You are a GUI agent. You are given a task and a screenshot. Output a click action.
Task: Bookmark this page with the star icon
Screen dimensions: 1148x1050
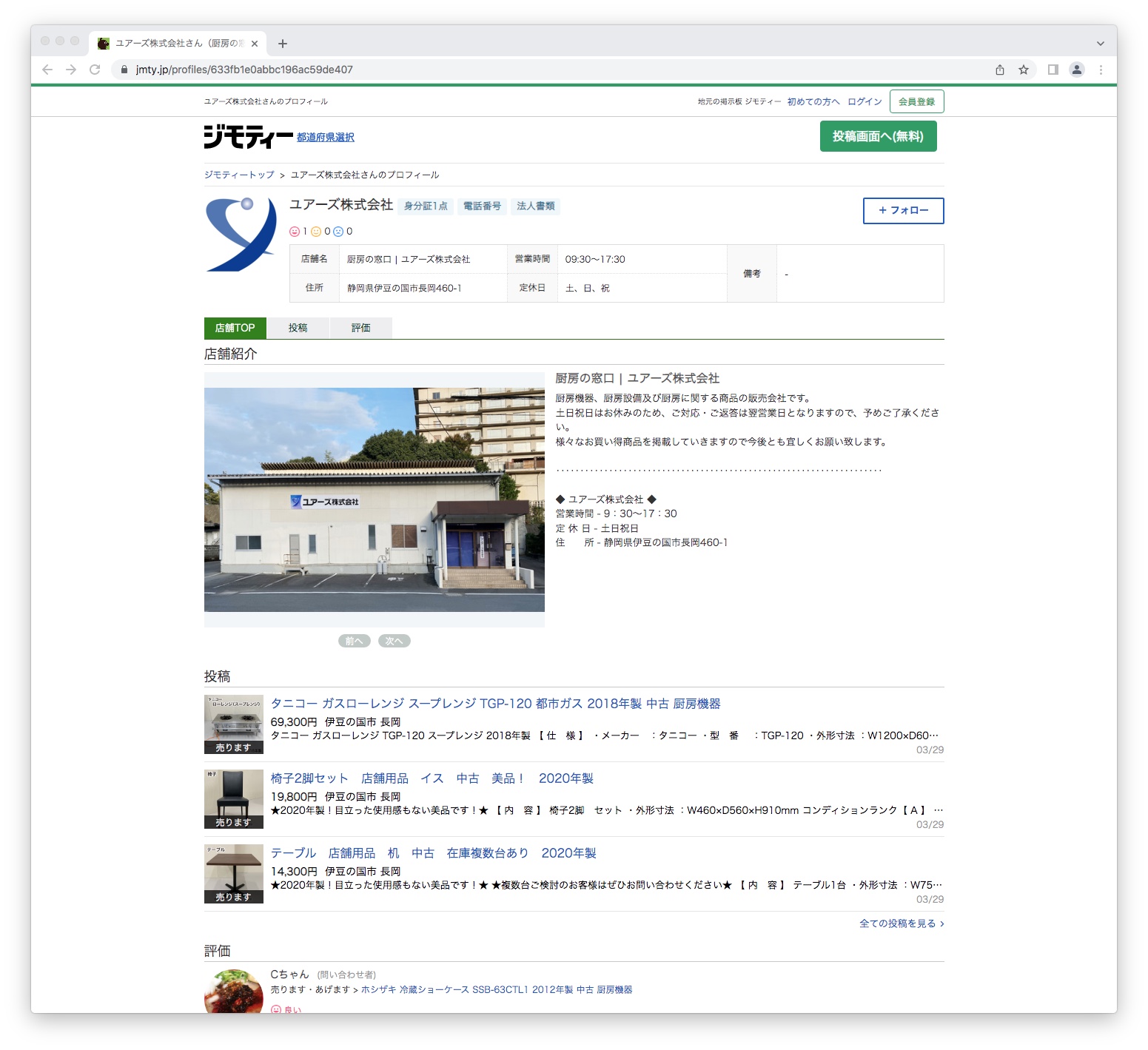1024,70
